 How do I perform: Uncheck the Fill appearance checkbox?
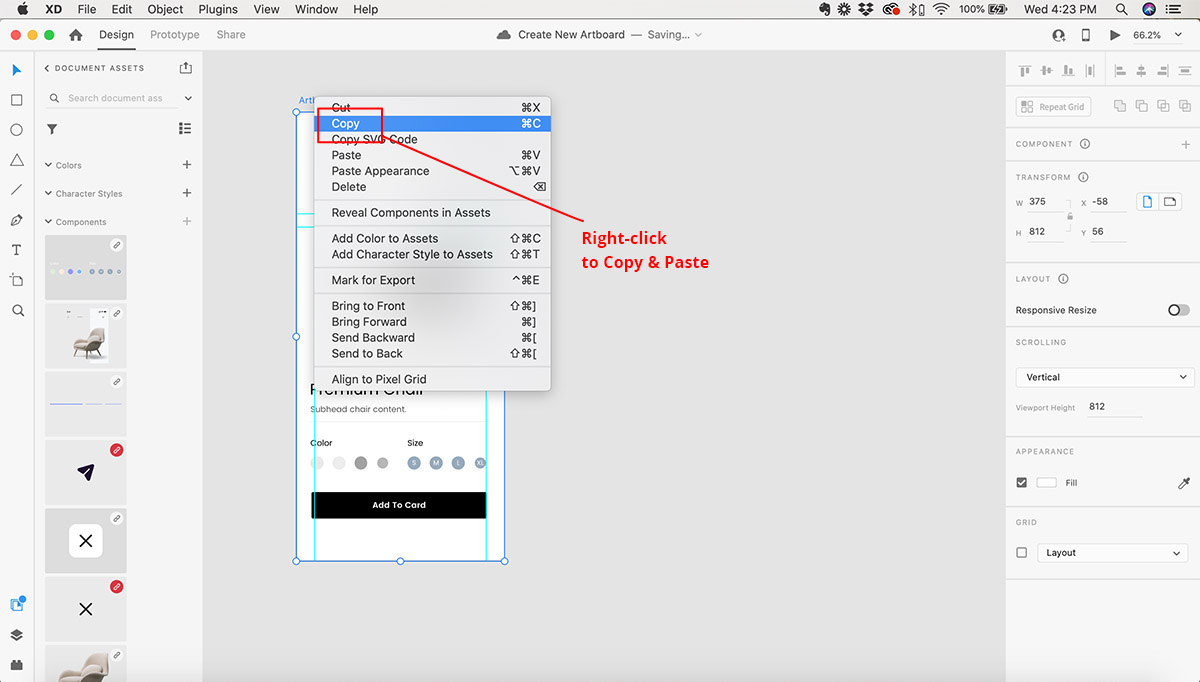[1021, 483]
